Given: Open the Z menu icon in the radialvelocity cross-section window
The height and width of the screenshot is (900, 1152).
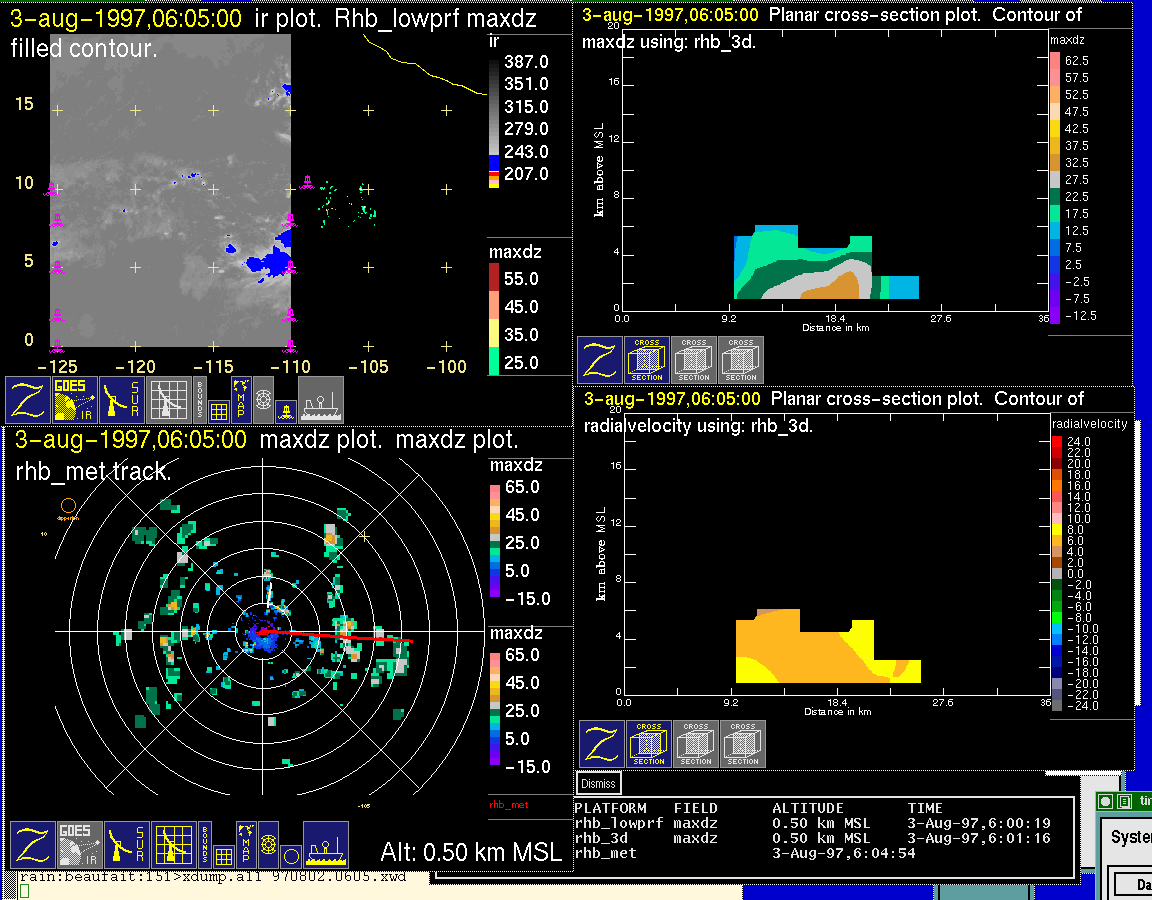Looking at the screenshot, I should 602,744.
